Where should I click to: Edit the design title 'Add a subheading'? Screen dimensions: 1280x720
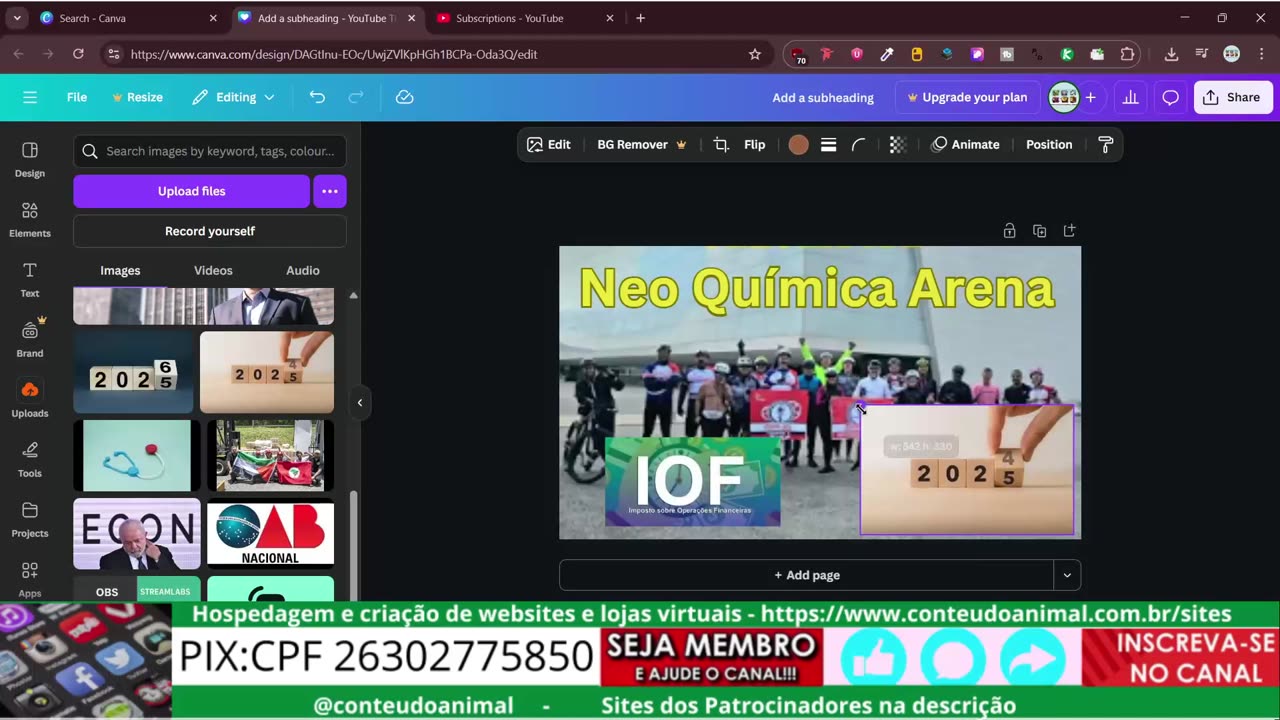823,97
